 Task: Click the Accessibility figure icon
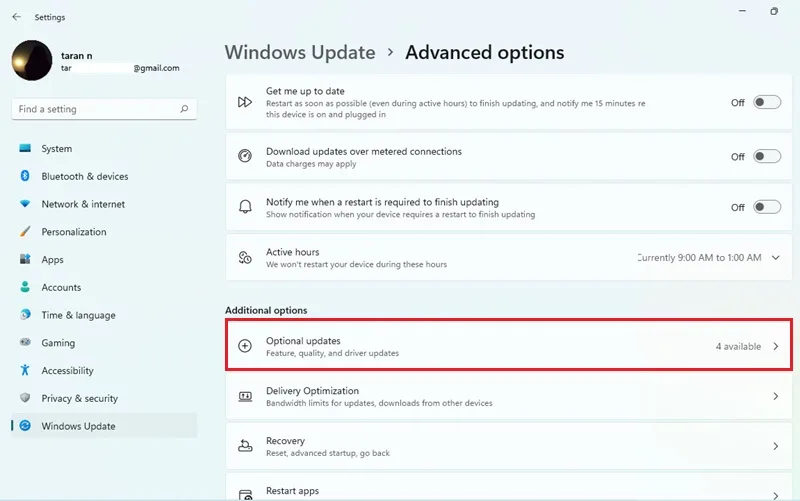click(25, 370)
